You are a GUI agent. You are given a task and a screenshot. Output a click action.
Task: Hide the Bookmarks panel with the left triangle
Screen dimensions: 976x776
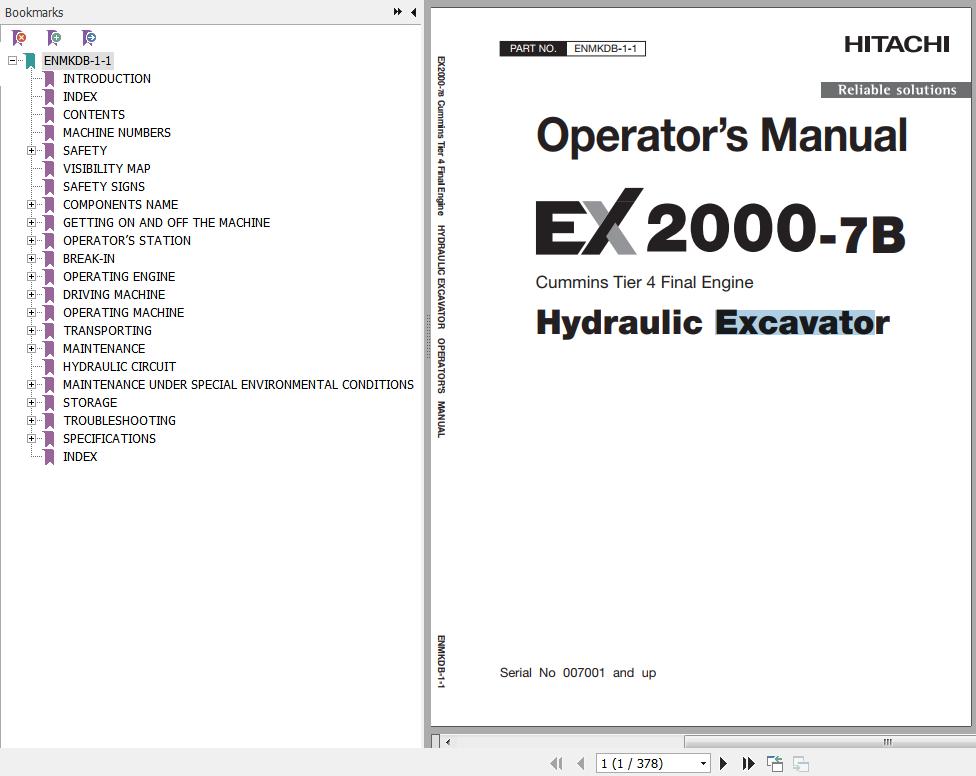[x=413, y=12]
